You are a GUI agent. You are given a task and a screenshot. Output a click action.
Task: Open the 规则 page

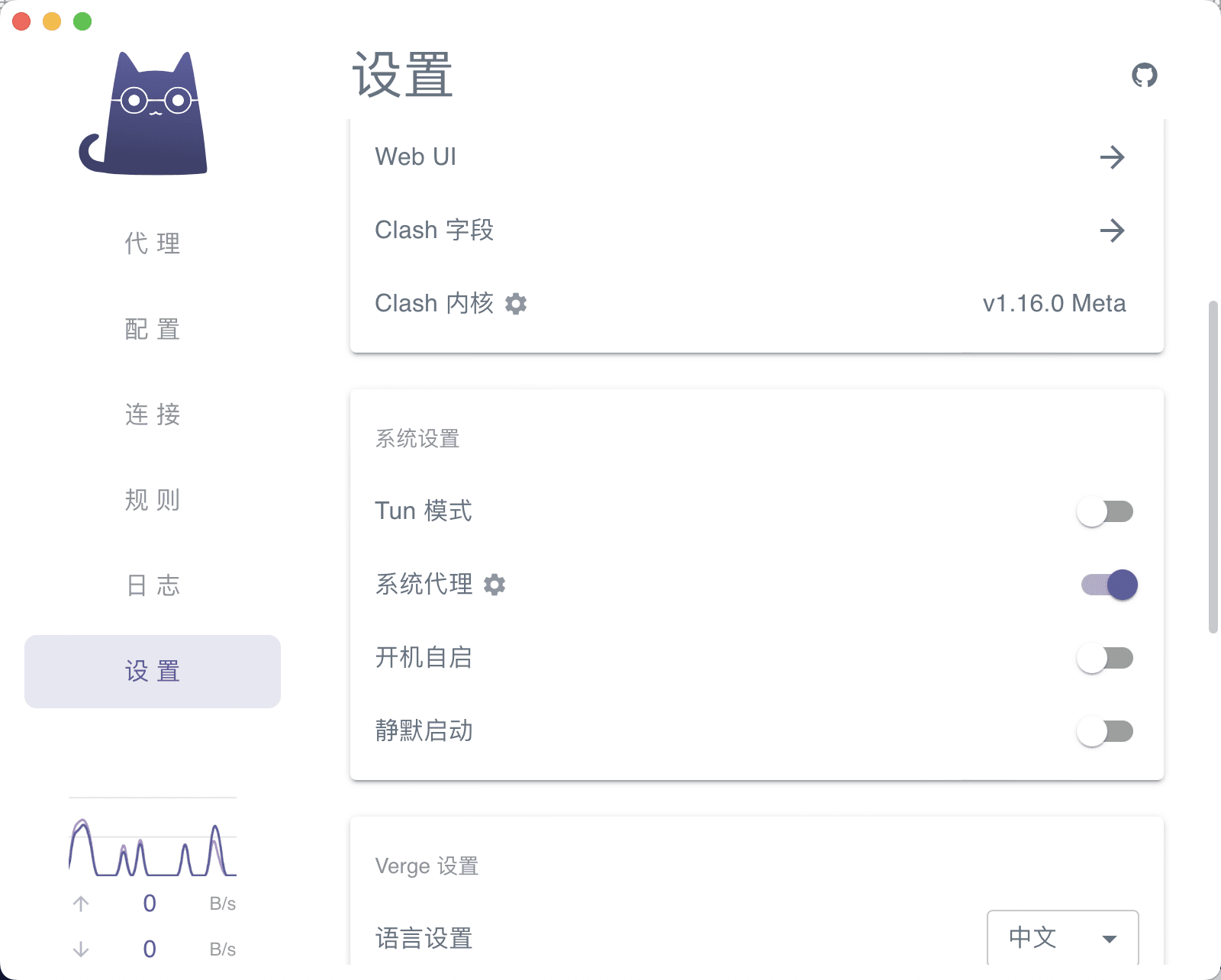click(153, 501)
